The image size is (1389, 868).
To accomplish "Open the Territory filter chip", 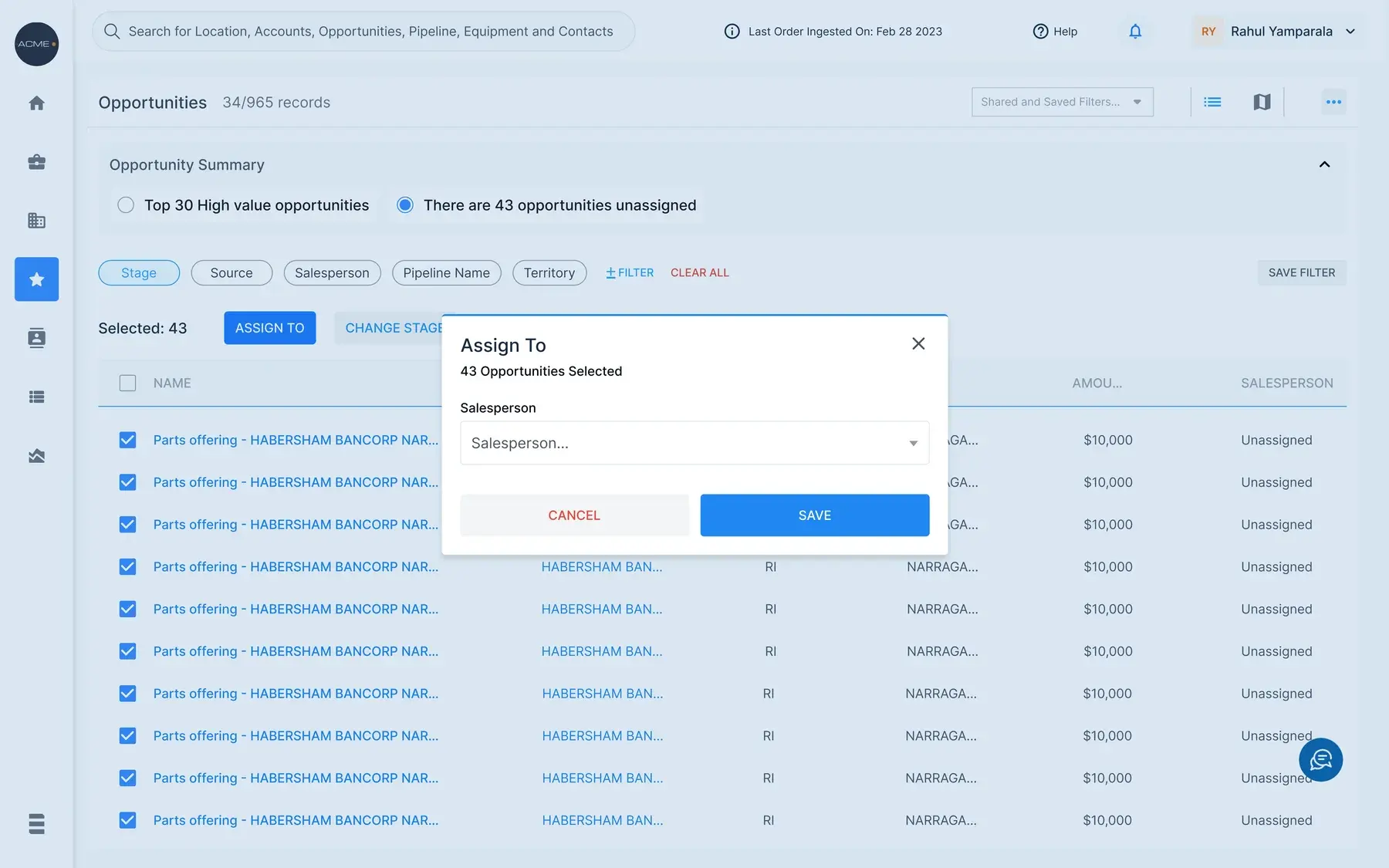I will [x=549, y=272].
